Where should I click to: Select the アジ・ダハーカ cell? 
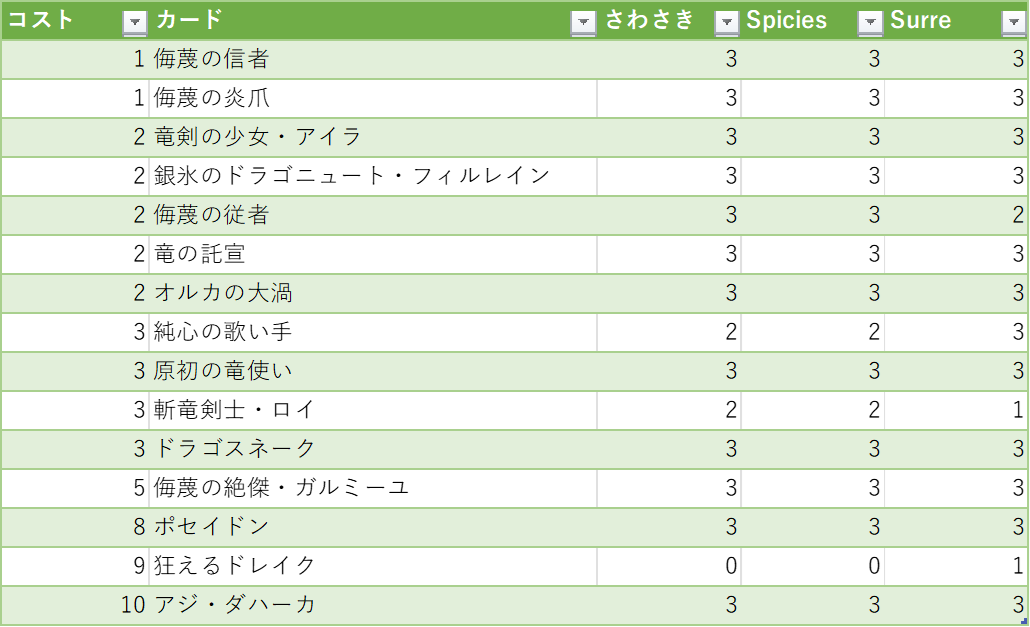pos(373,605)
